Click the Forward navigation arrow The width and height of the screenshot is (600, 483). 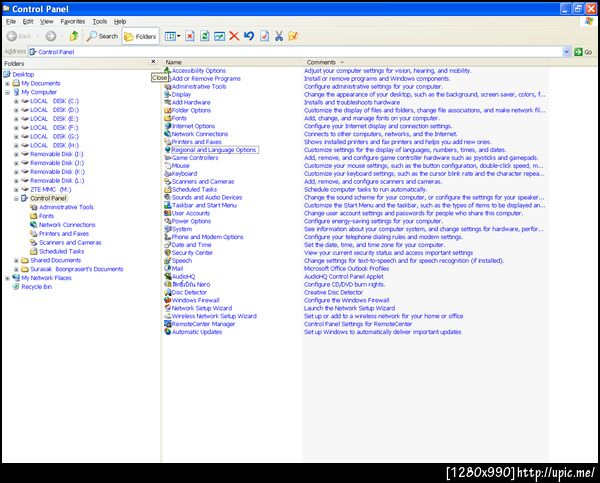[51, 36]
